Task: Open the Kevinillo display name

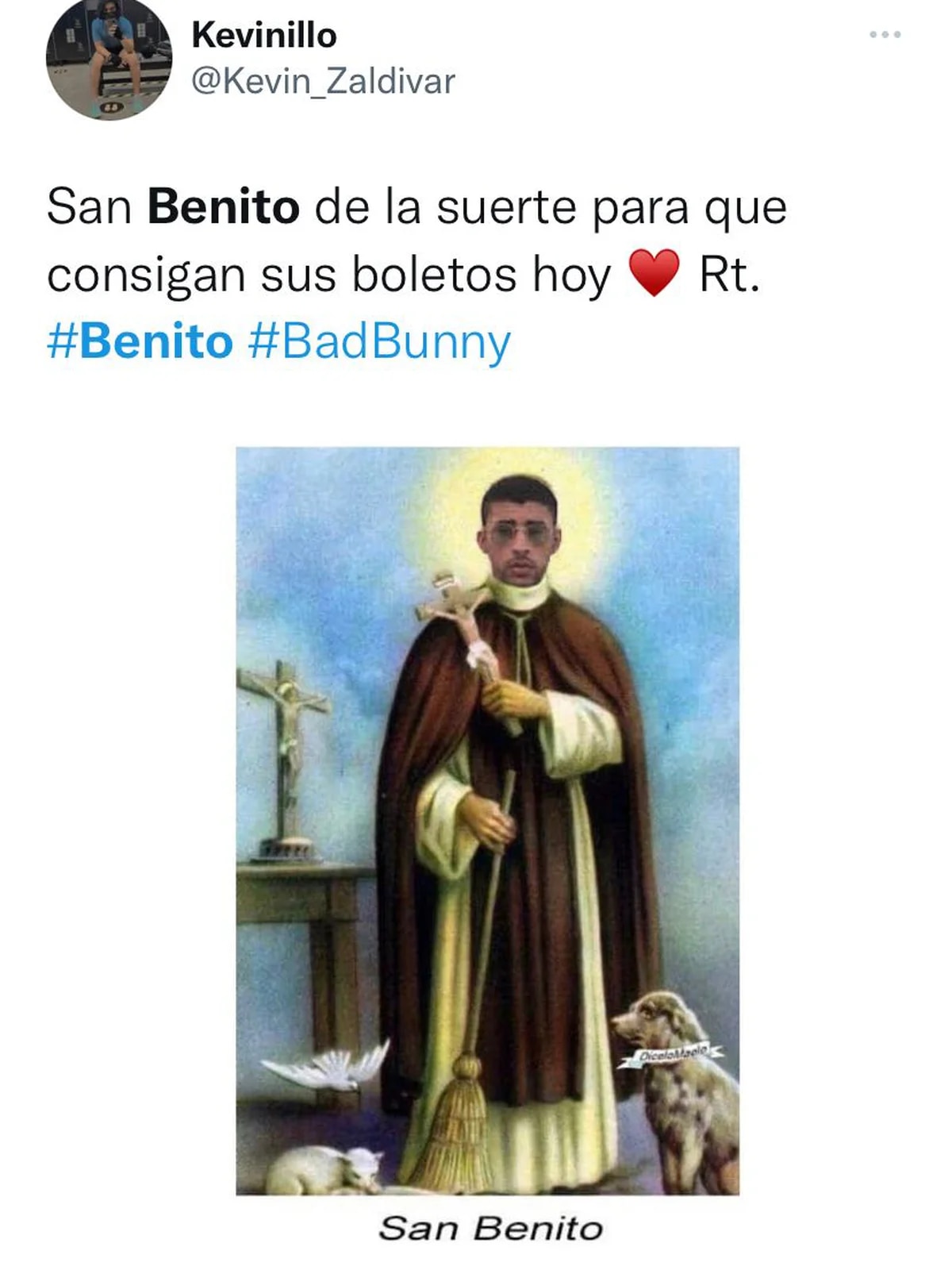Action: coord(264,36)
